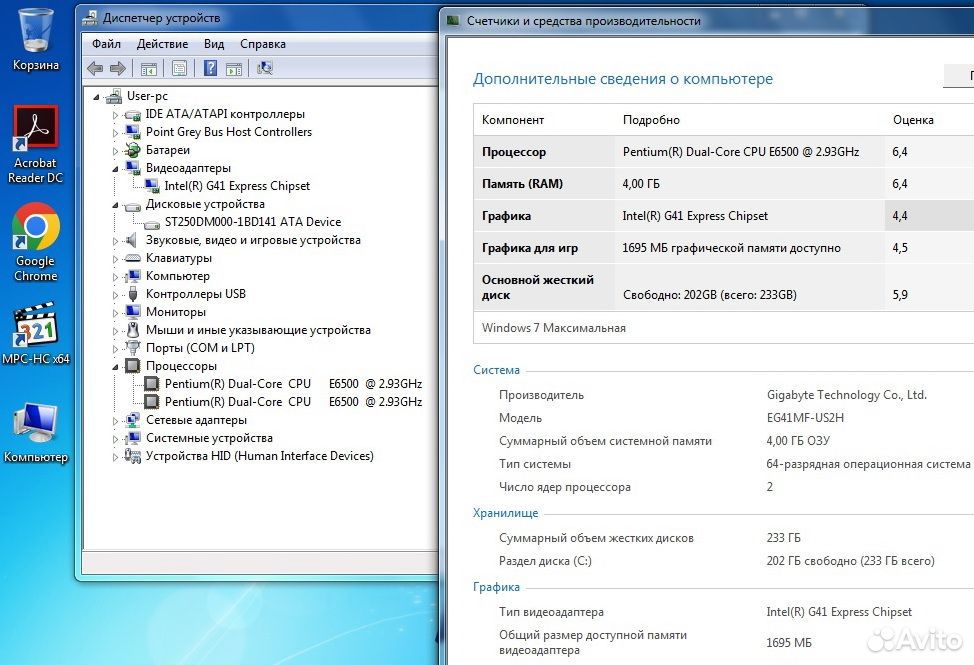
Task: Select the ST250DM000-1BD141 ATA Device label
Action: tap(253, 222)
